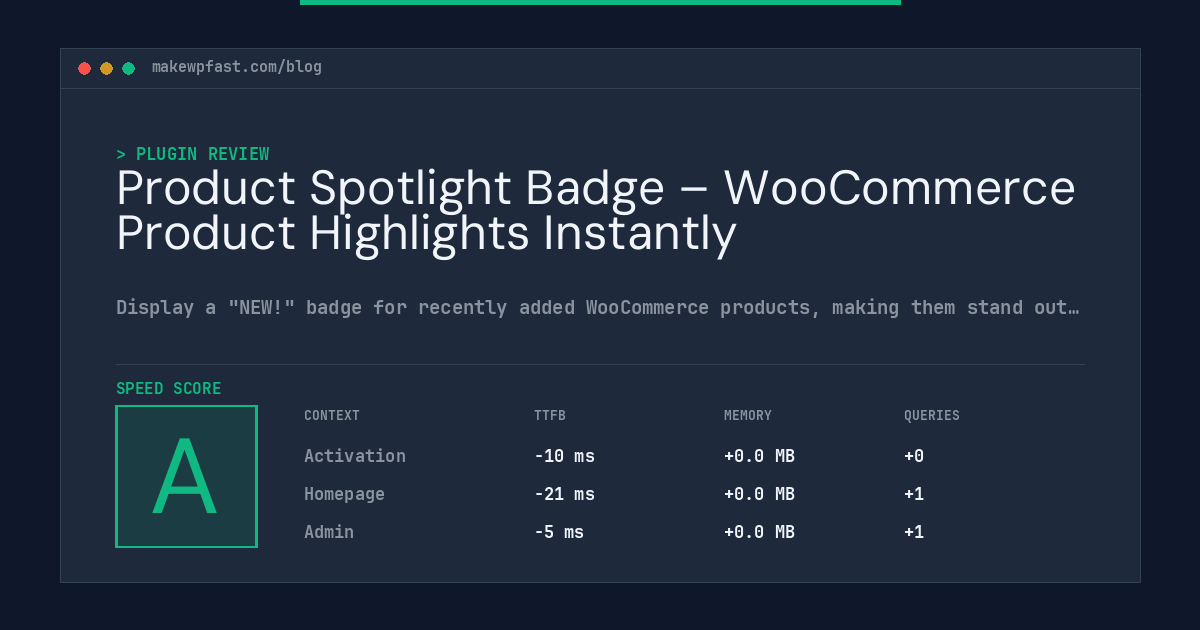Viewport: 1200px width, 630px height.
Task: Click the 'SPEED SCORE' label
Action: [x=169, y=388]
